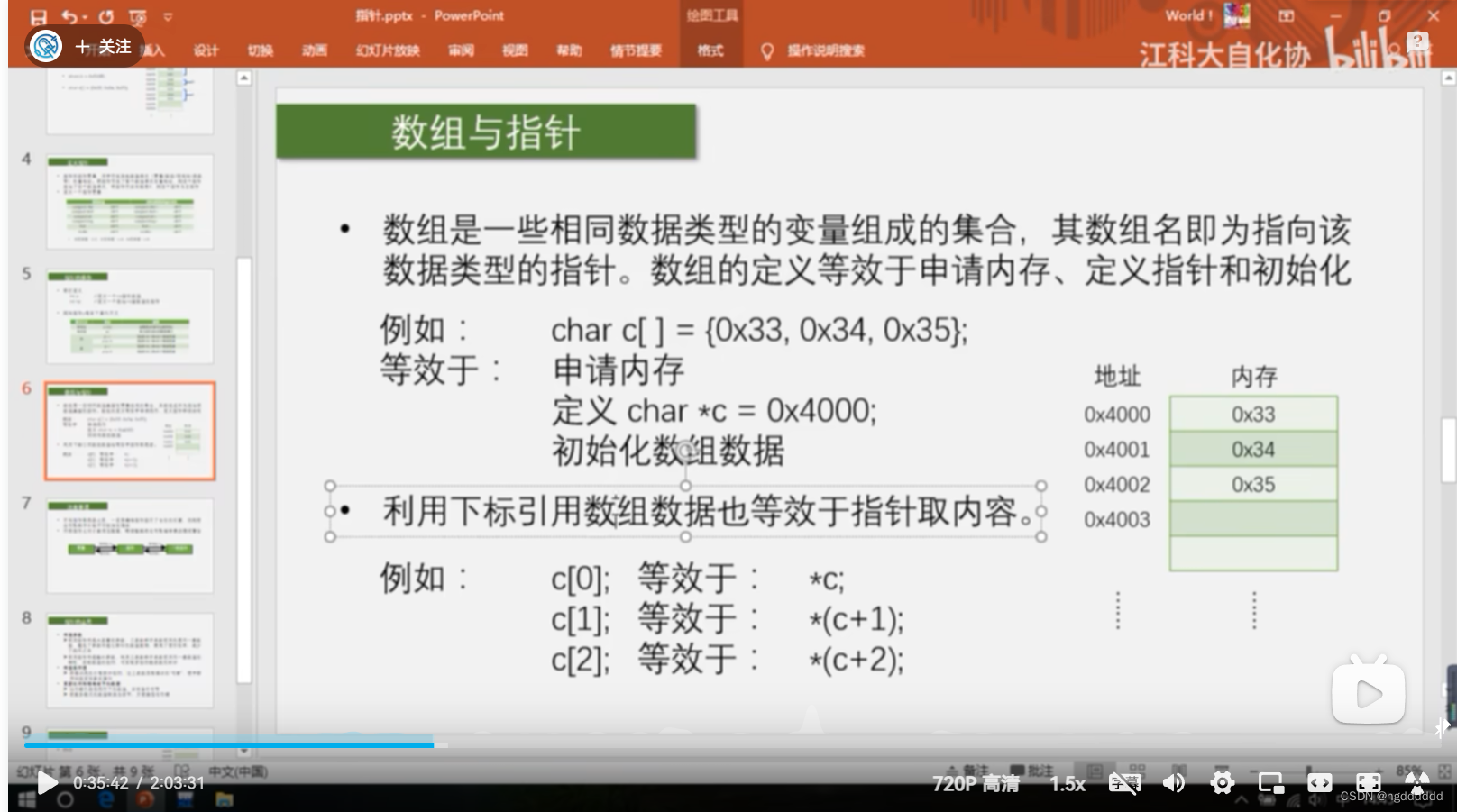This screenshot has width=1457, height=812.
Task: Click the slide title 数组与指针
Action: 486,132
